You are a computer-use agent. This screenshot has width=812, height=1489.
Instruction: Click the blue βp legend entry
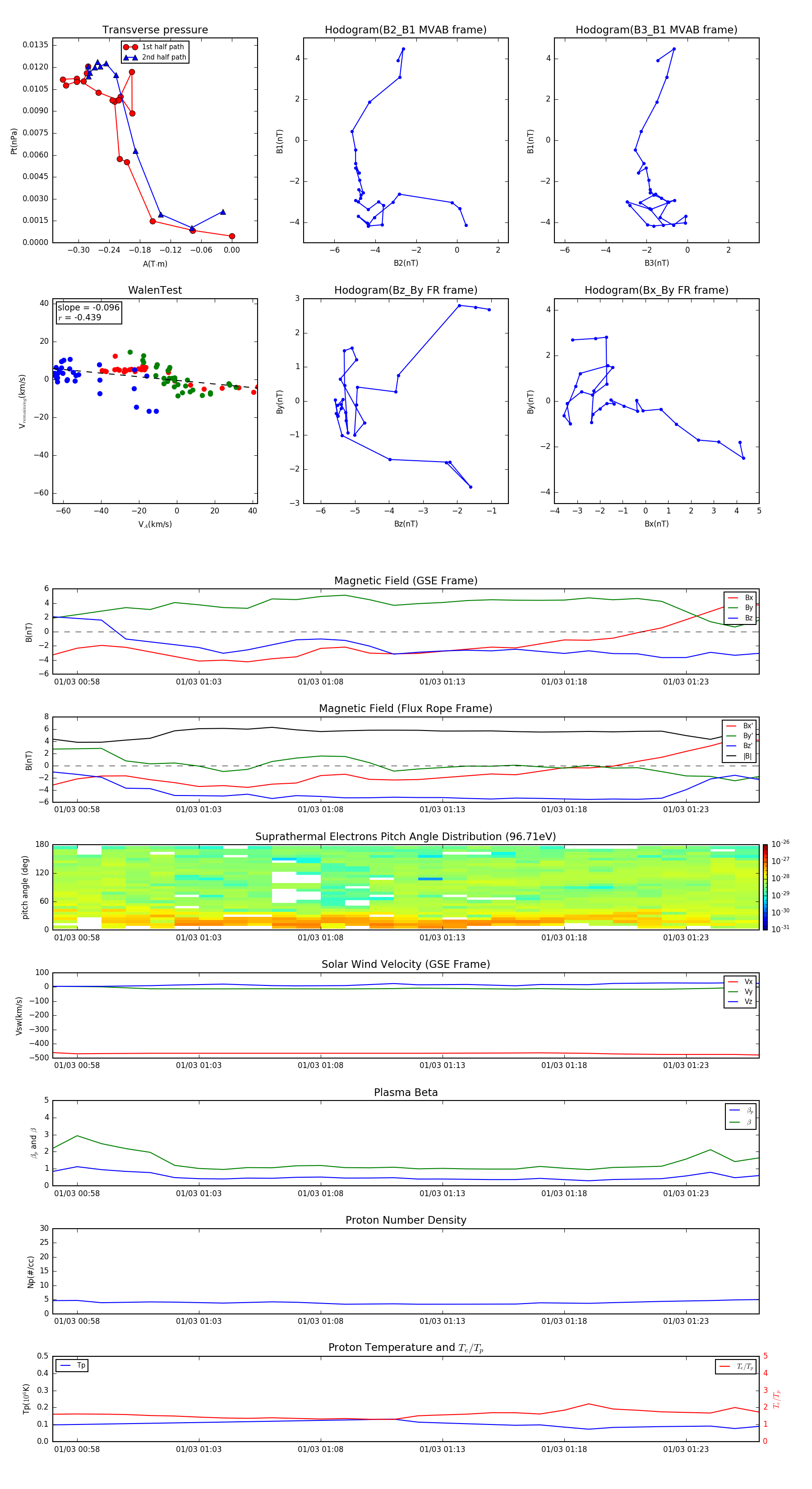pyautogui.click(x=742, y=1110)
